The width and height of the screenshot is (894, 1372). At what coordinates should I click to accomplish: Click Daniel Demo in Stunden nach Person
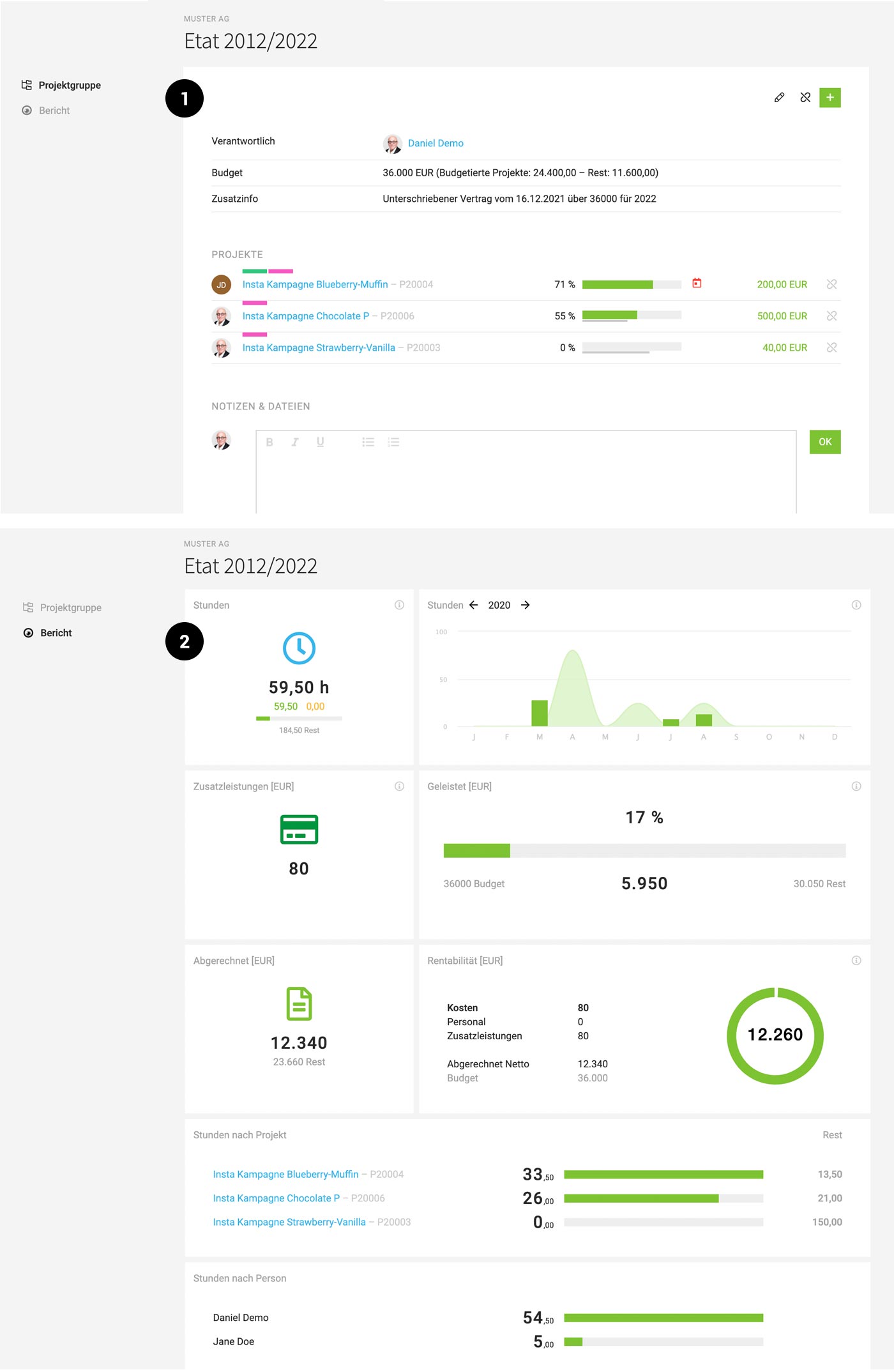pos(241,1318)
